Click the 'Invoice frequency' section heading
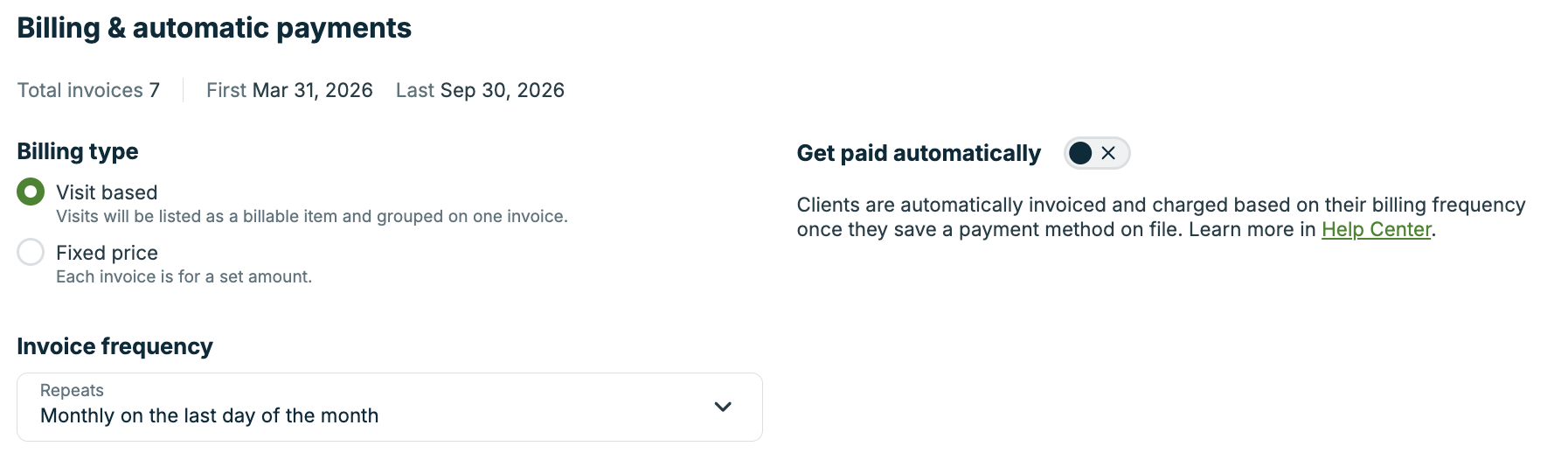Viewport: 1568px width, 474px height. pyautogui.click(x=114, y=346)
